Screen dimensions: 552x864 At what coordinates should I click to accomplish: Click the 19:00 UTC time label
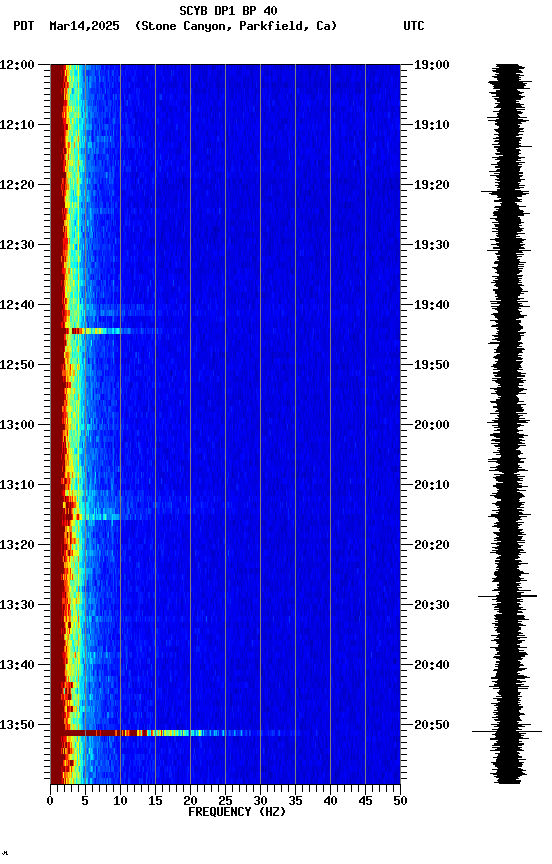tap(432, 65)
